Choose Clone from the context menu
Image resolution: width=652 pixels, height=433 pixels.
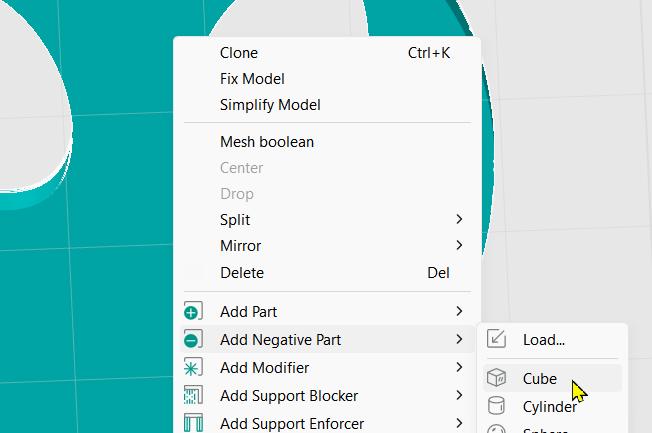[239, 53]
